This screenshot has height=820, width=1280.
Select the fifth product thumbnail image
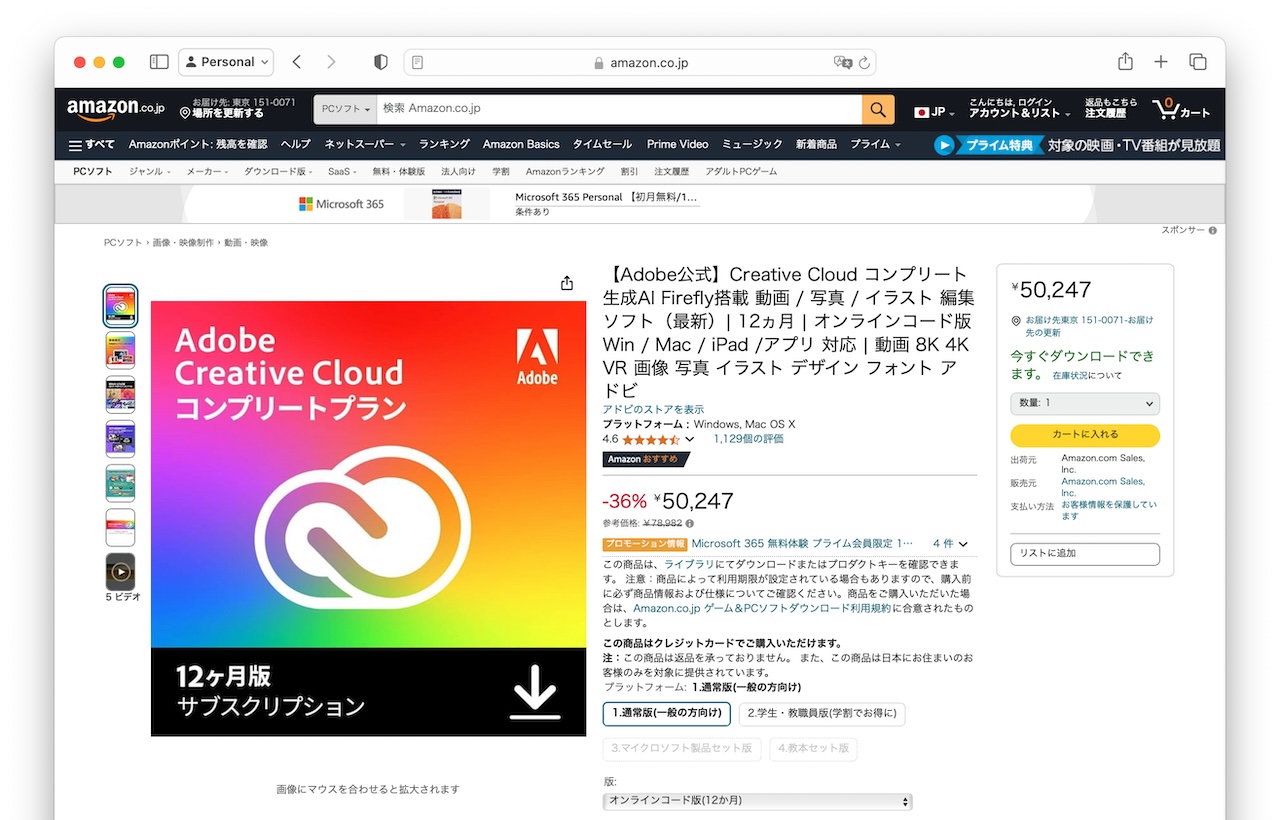point(120,483)
